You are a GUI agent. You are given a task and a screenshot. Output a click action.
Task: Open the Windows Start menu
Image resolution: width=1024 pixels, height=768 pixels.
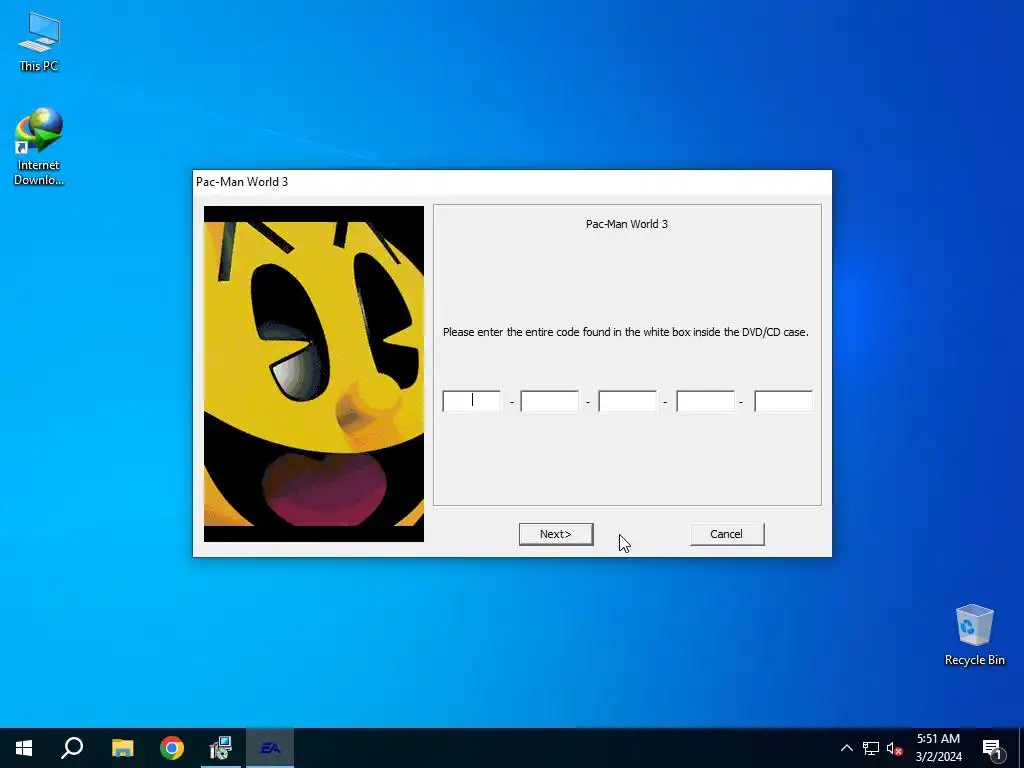(24, 748)
